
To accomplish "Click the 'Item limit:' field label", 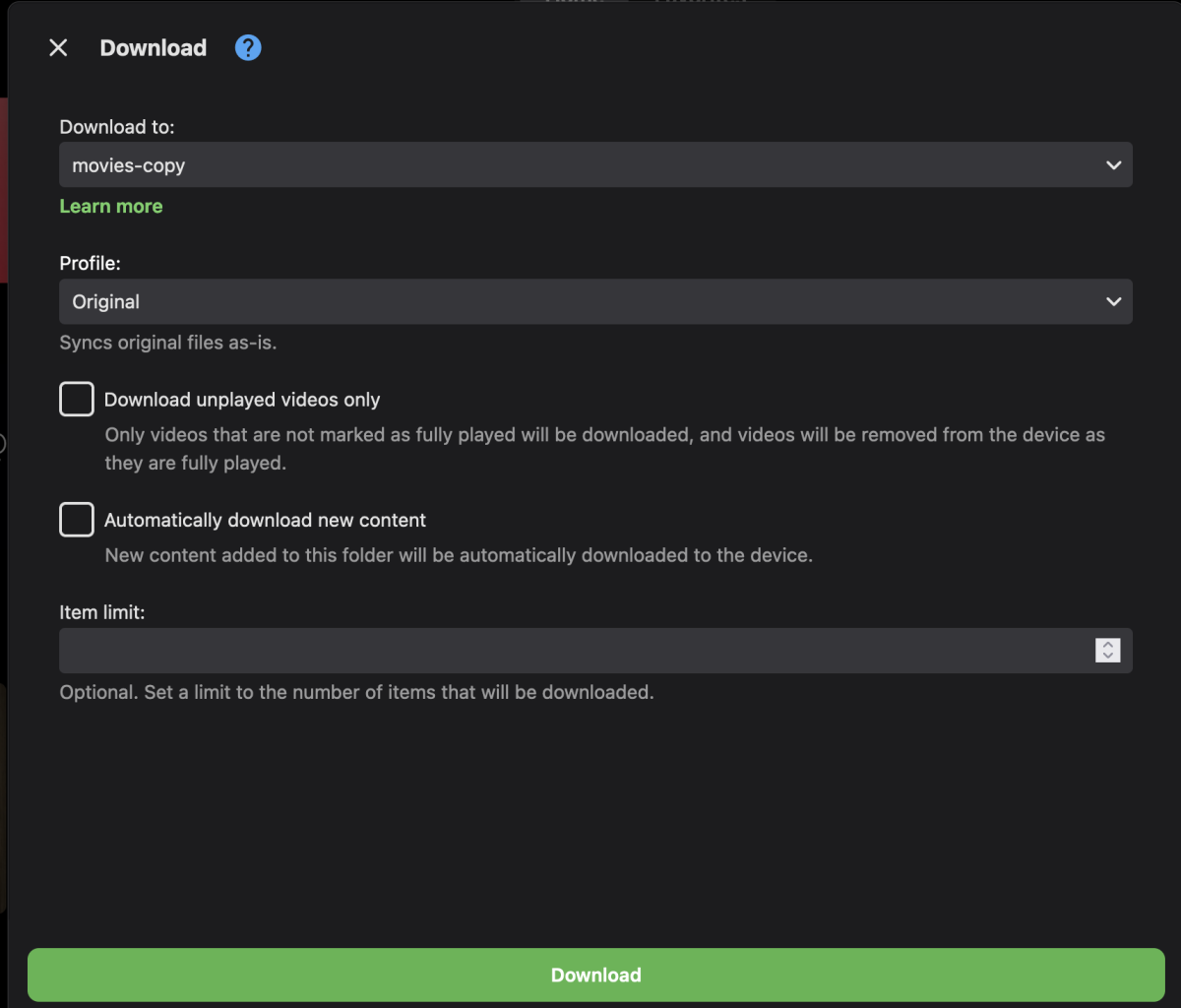I will click(x=102, y=612).
